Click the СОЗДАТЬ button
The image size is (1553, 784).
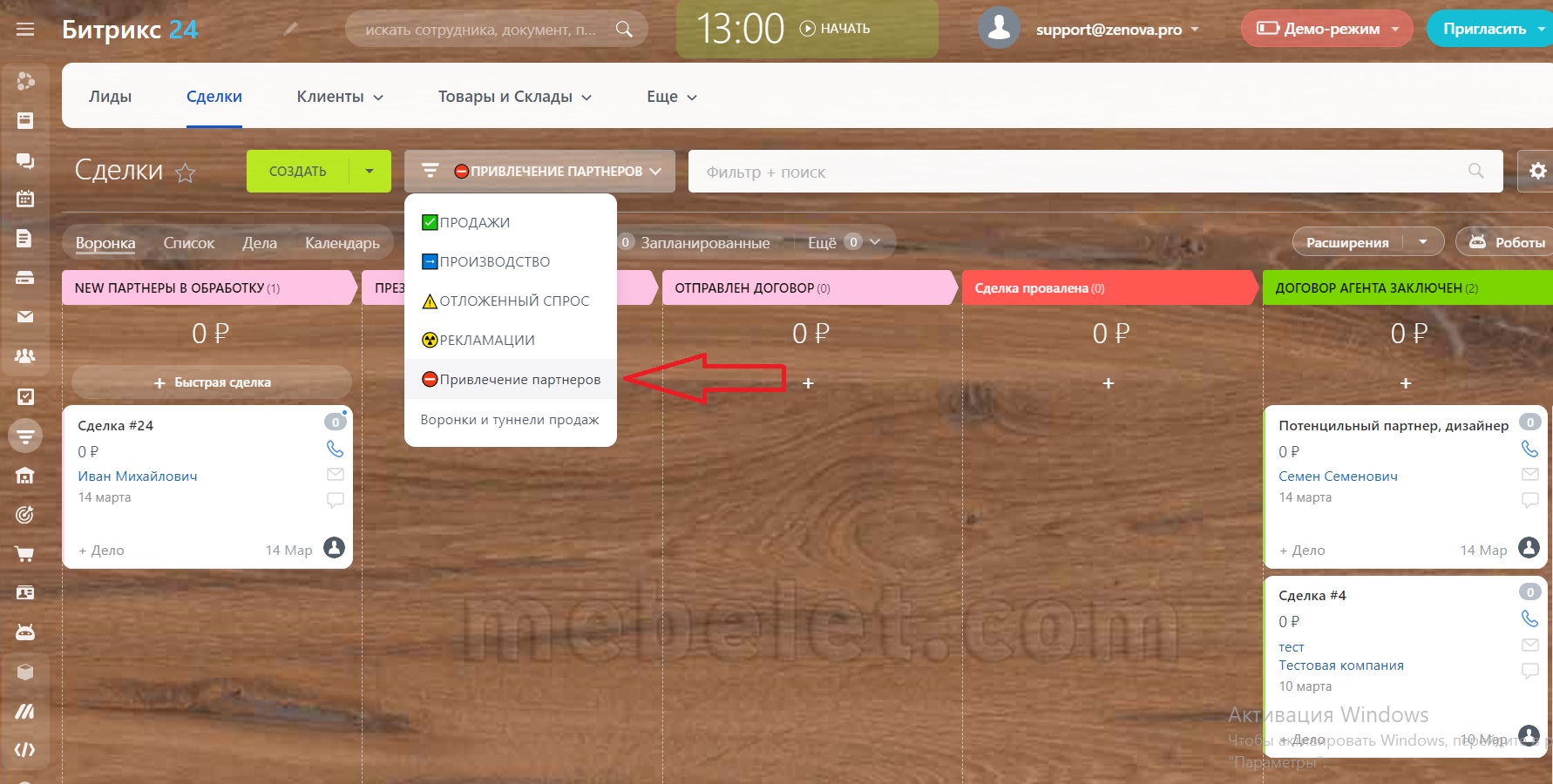[298, 172]
